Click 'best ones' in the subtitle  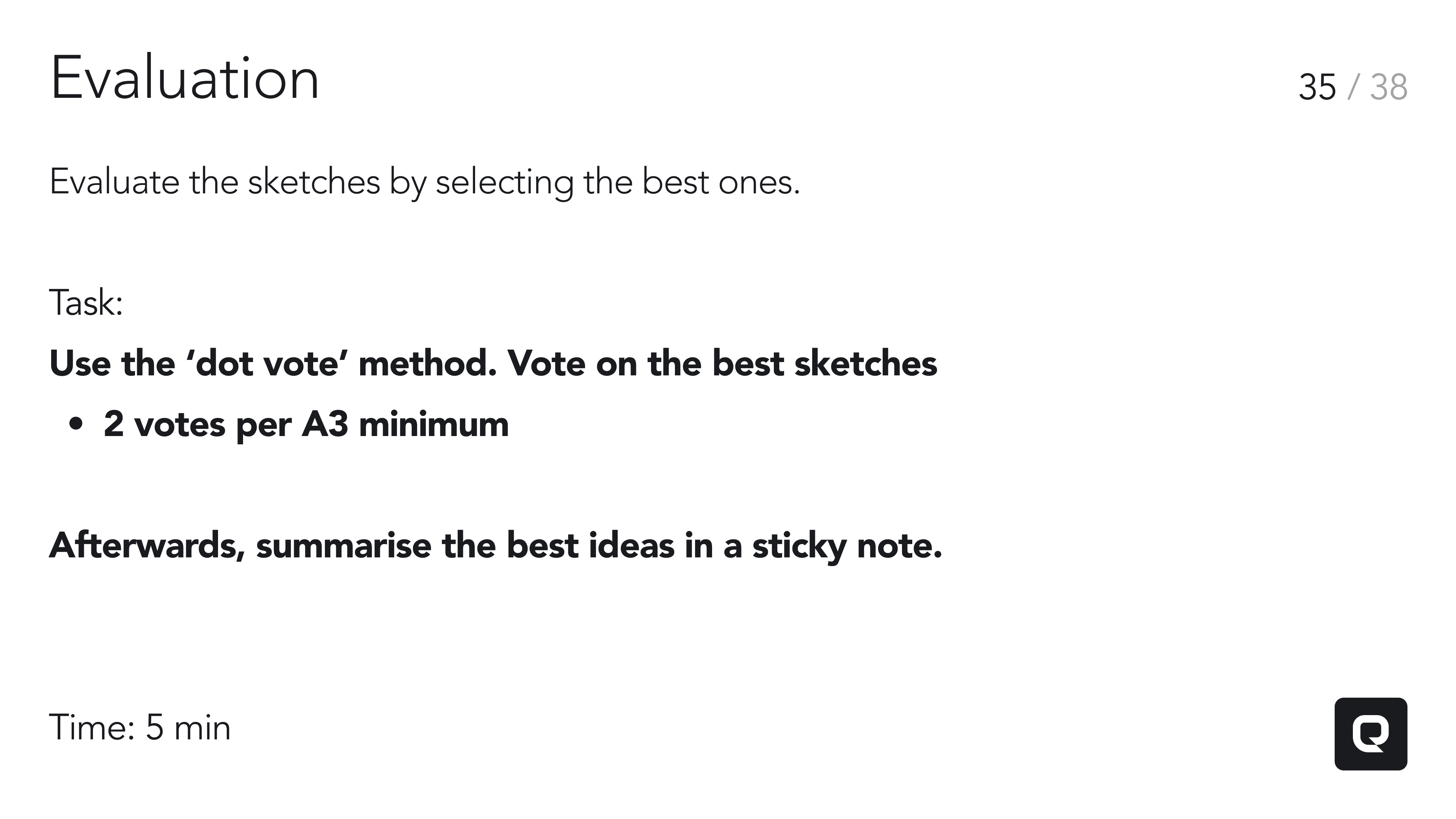[721, 182]
